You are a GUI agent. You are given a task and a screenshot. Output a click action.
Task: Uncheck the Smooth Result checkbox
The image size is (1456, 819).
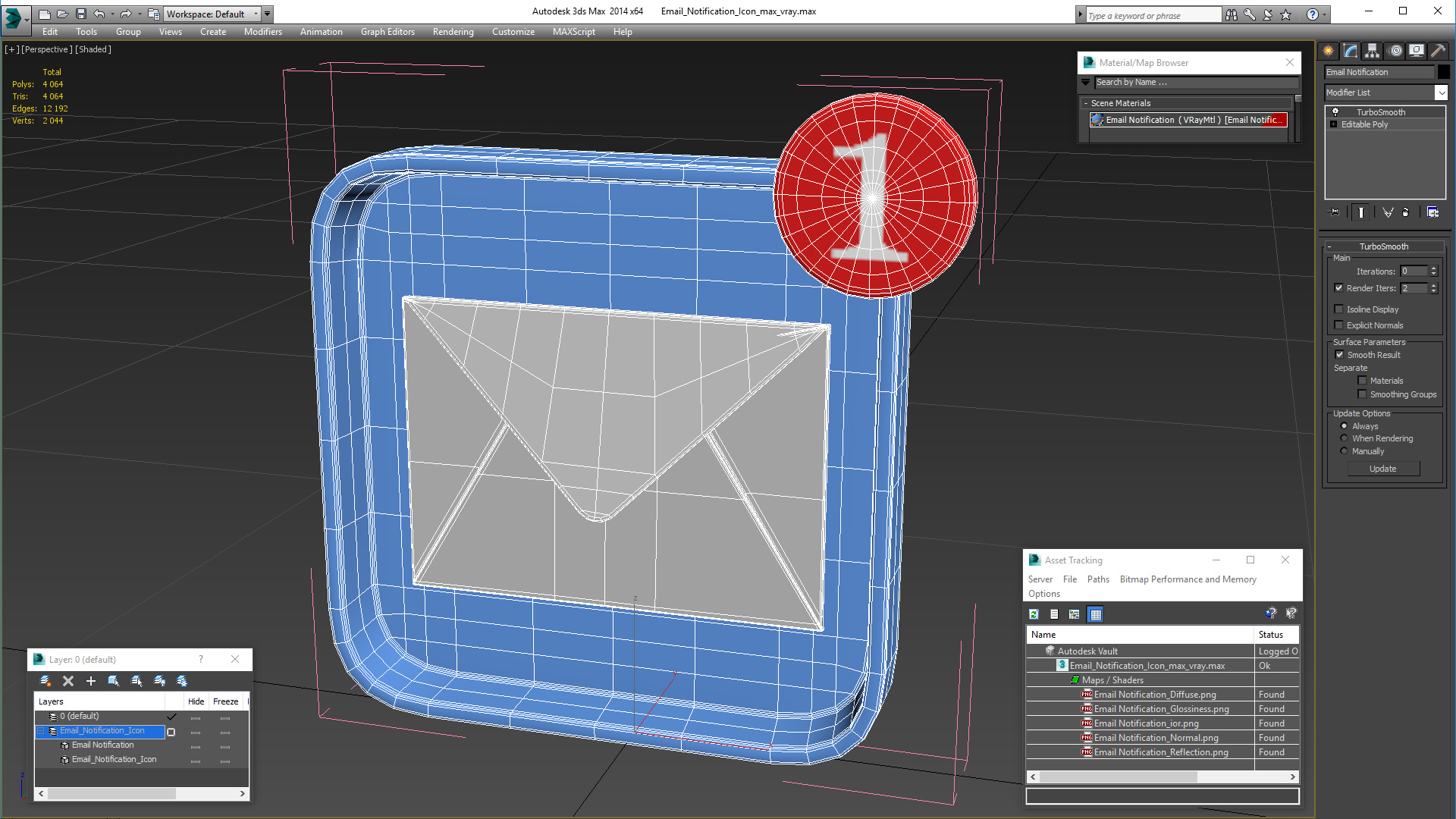click(x=1339, y=355)
